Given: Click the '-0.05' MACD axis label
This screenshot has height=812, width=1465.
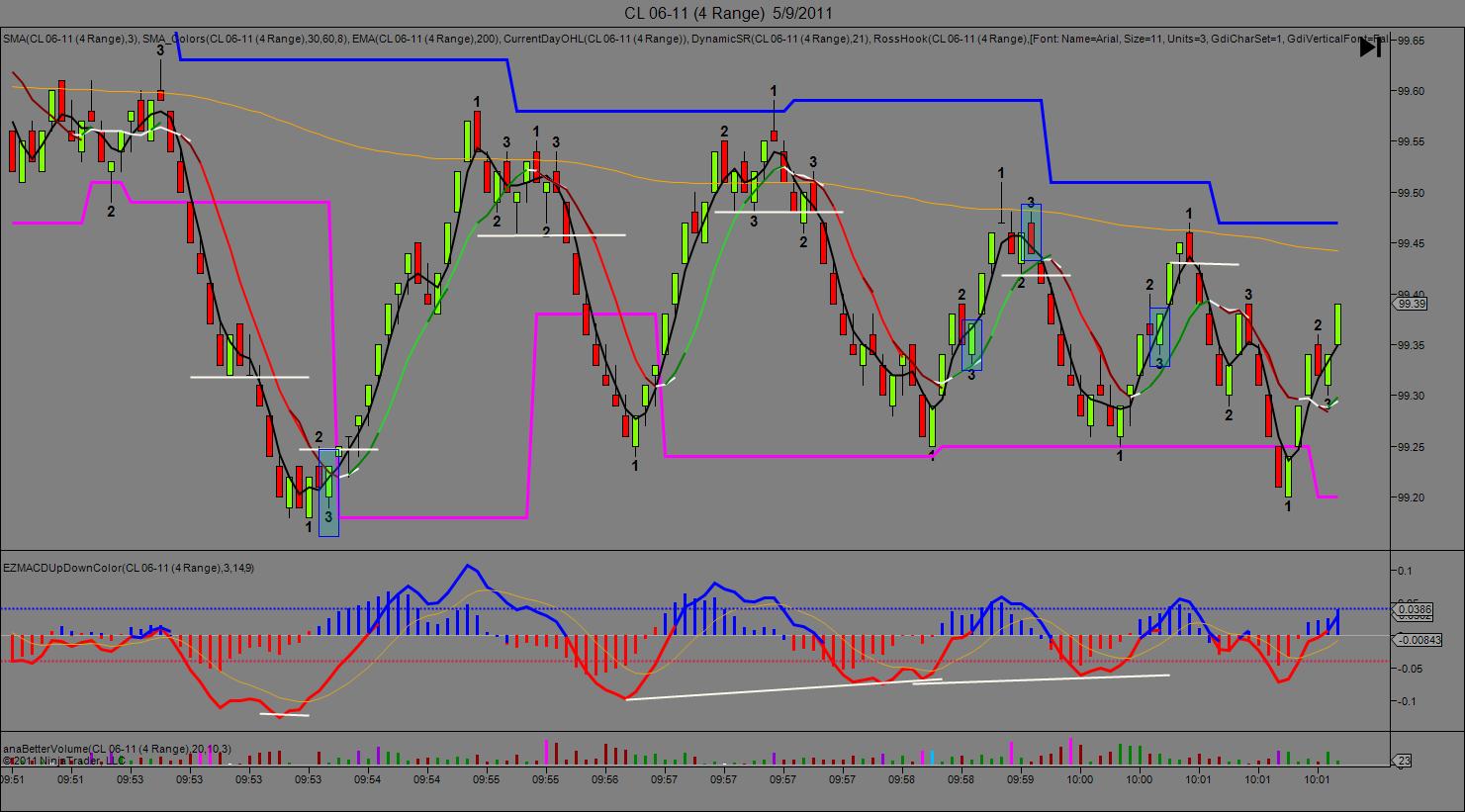Looking at the screenshot, I should (x=1410, y=669).
